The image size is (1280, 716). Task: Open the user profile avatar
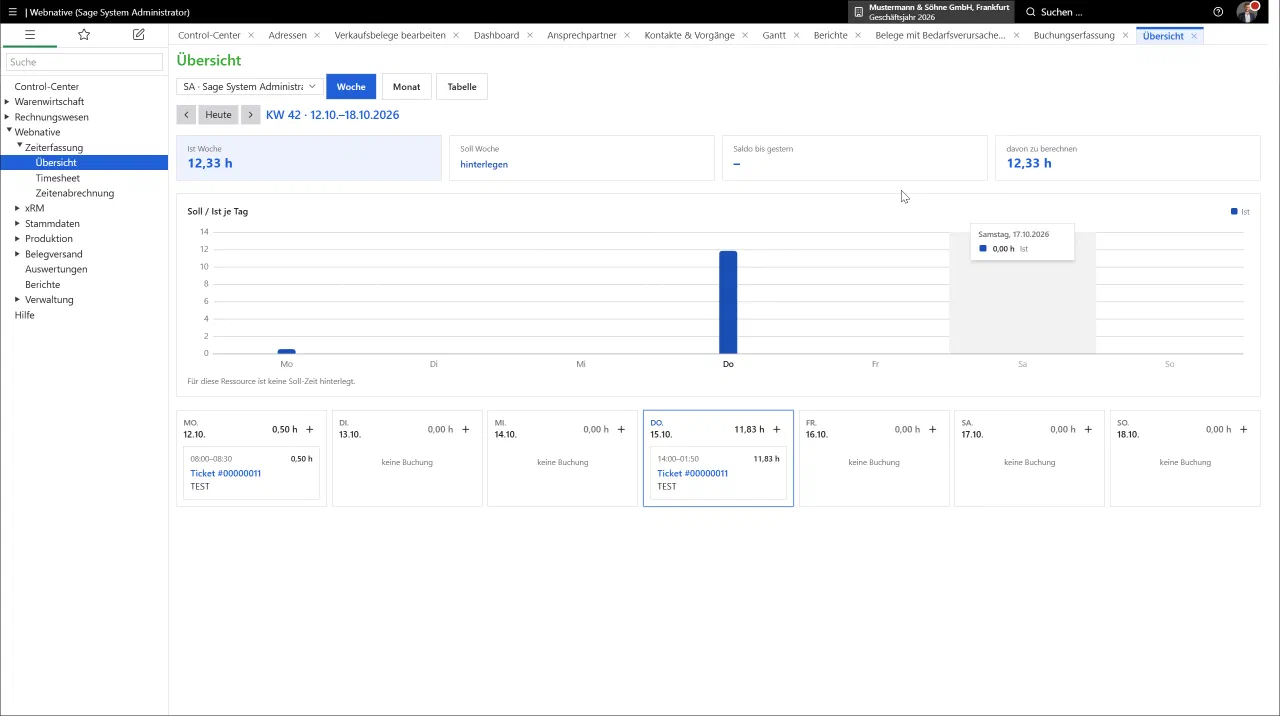(x=1248, y=12)
